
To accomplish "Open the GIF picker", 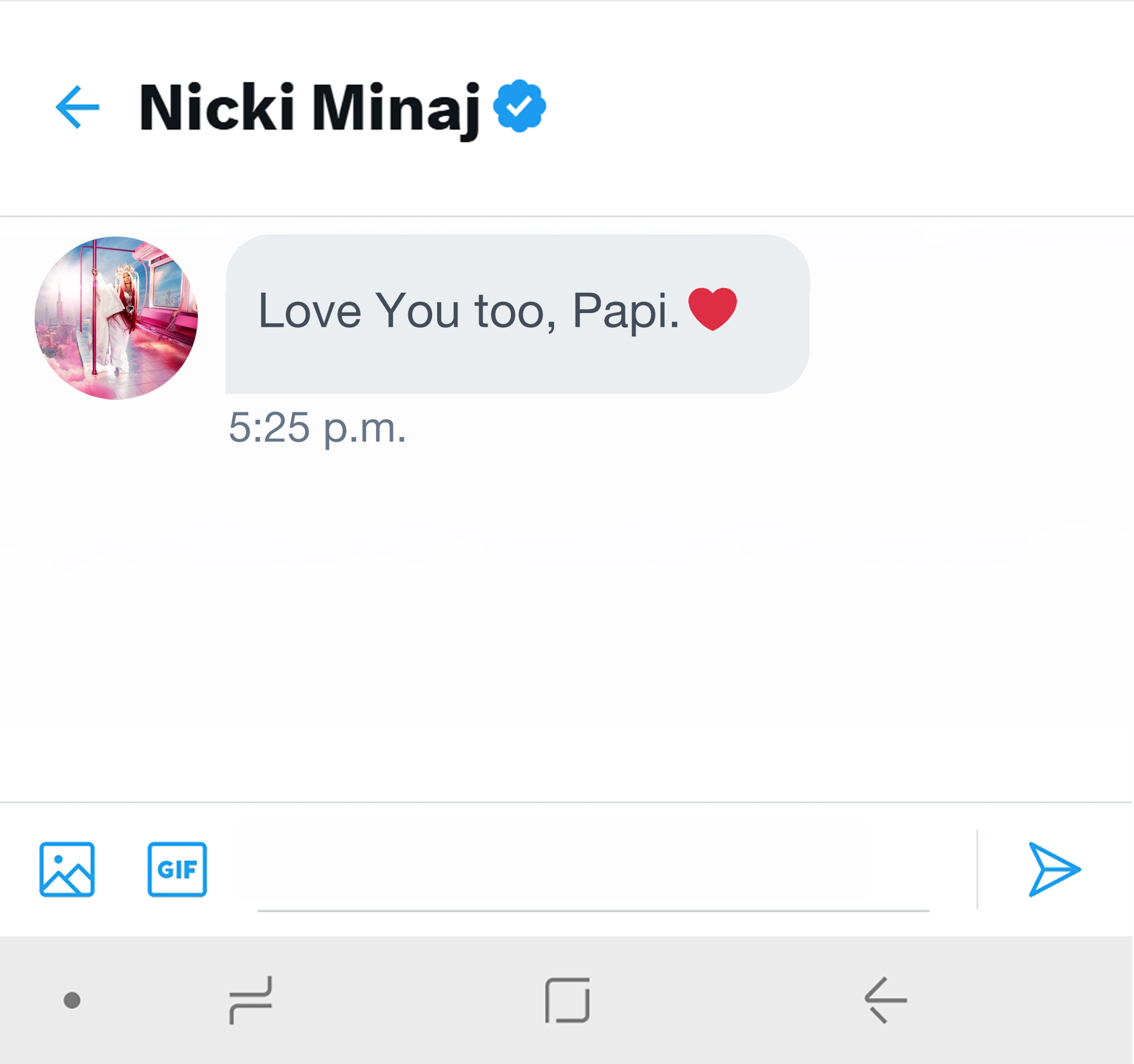I will [x=177, y=869].
